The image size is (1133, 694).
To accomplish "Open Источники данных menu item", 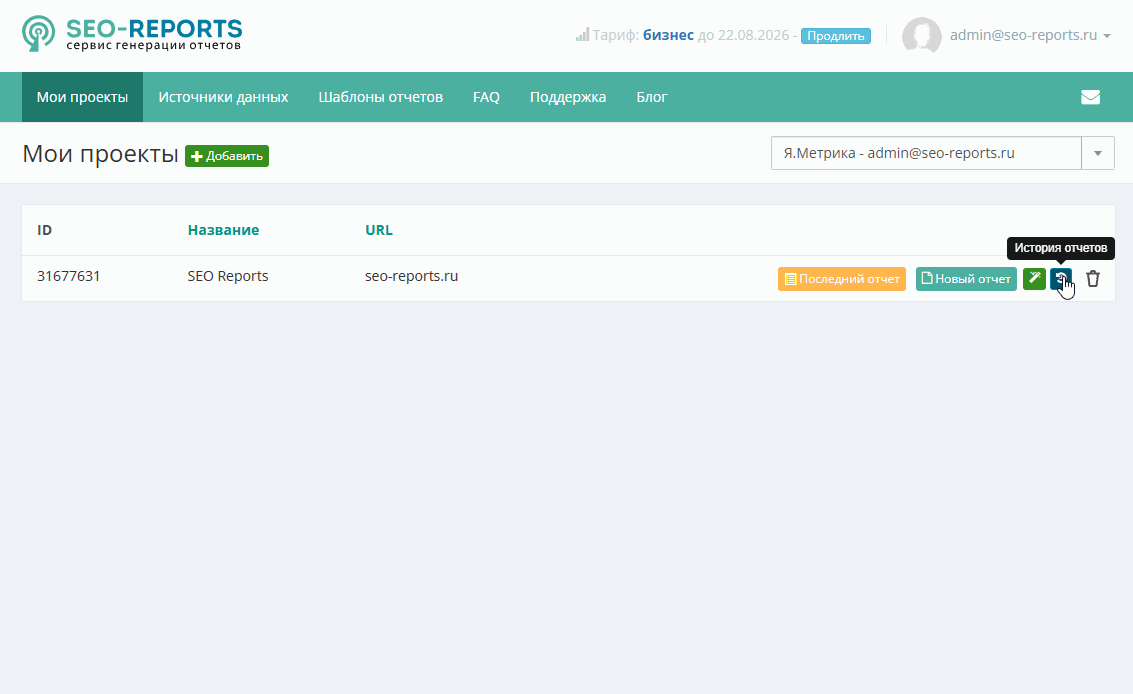I will click(x=223, y=97).
